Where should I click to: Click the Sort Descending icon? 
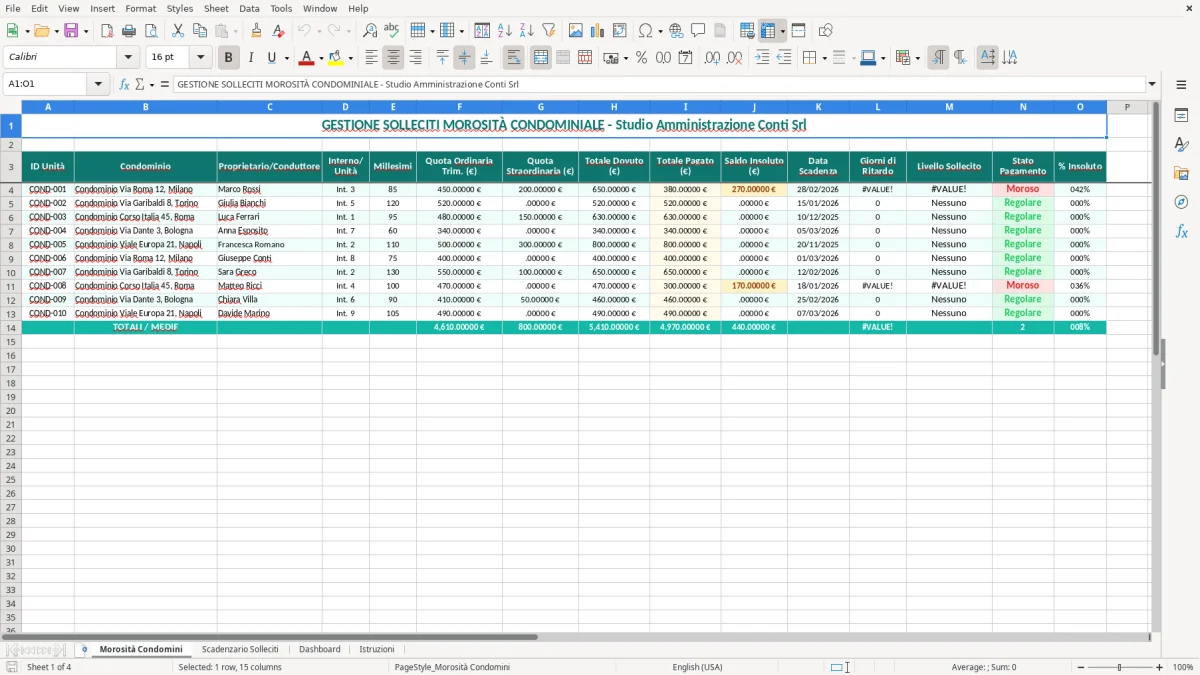526,31
